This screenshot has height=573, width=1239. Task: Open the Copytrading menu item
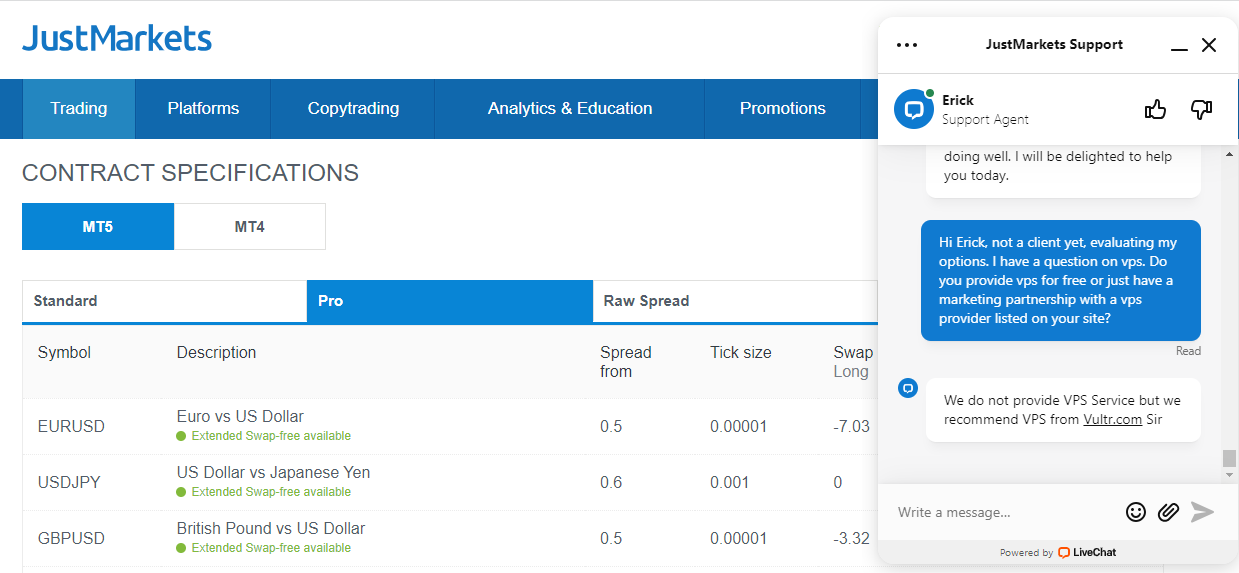point(353,109)
